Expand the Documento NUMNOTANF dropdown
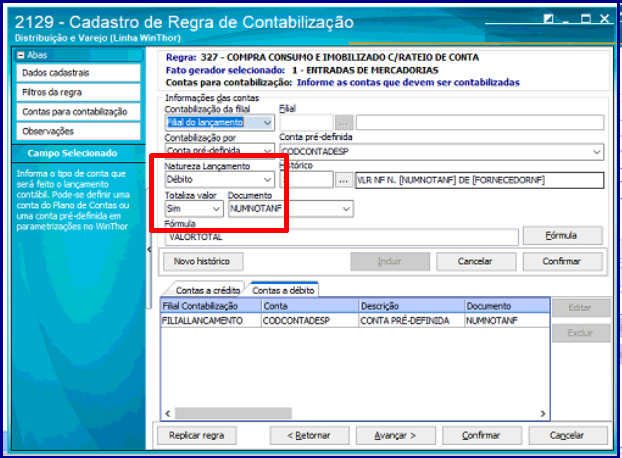The width and height of the screenshot is (622, 458). coord(346,209)
